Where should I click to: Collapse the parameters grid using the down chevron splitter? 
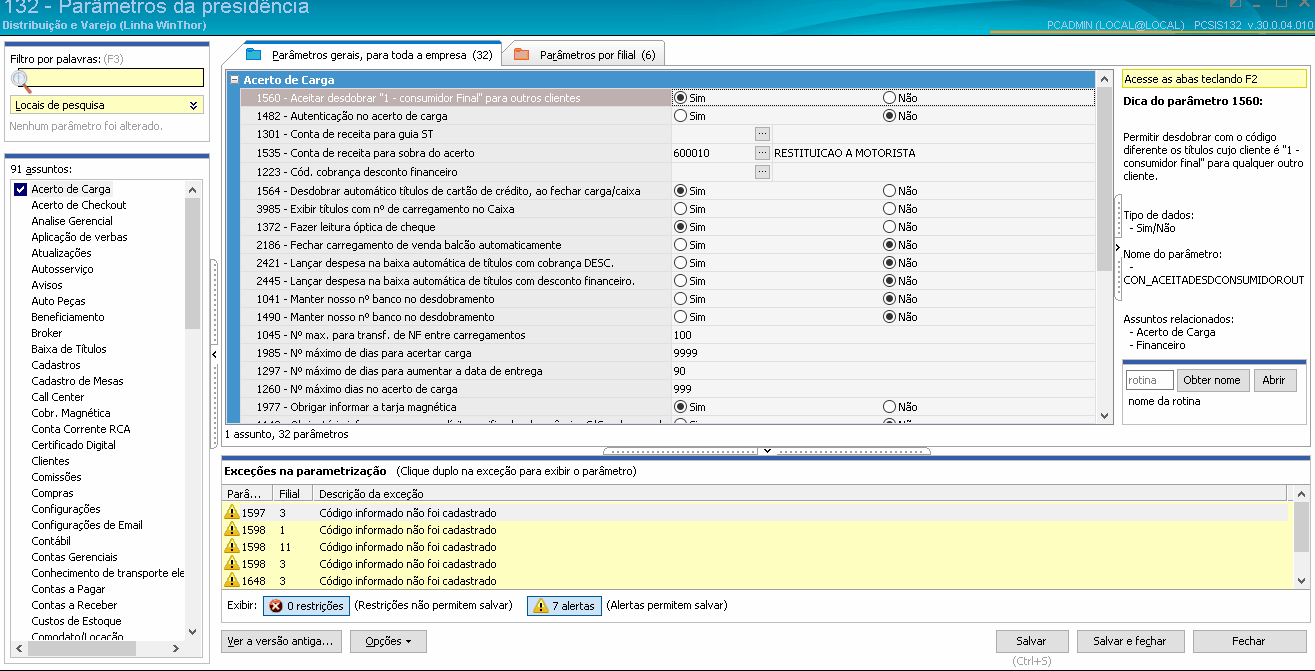pos(767,451)
